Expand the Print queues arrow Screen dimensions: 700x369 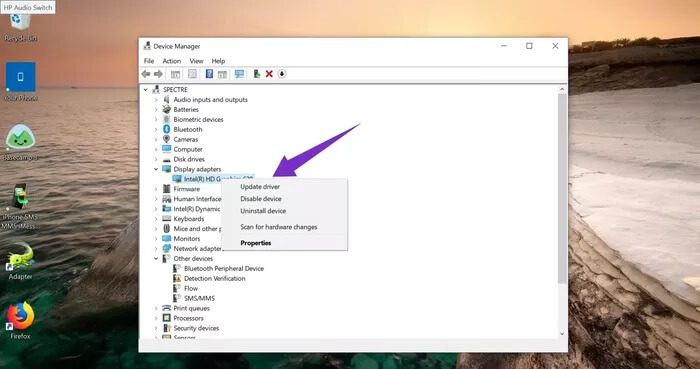point(156,308)
